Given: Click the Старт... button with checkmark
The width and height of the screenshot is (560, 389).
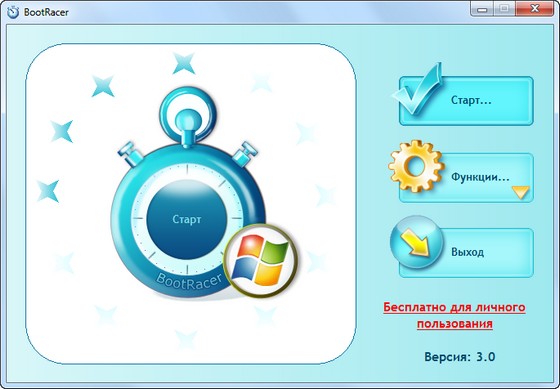Looking at the screenshot, I should coord(466,101).
